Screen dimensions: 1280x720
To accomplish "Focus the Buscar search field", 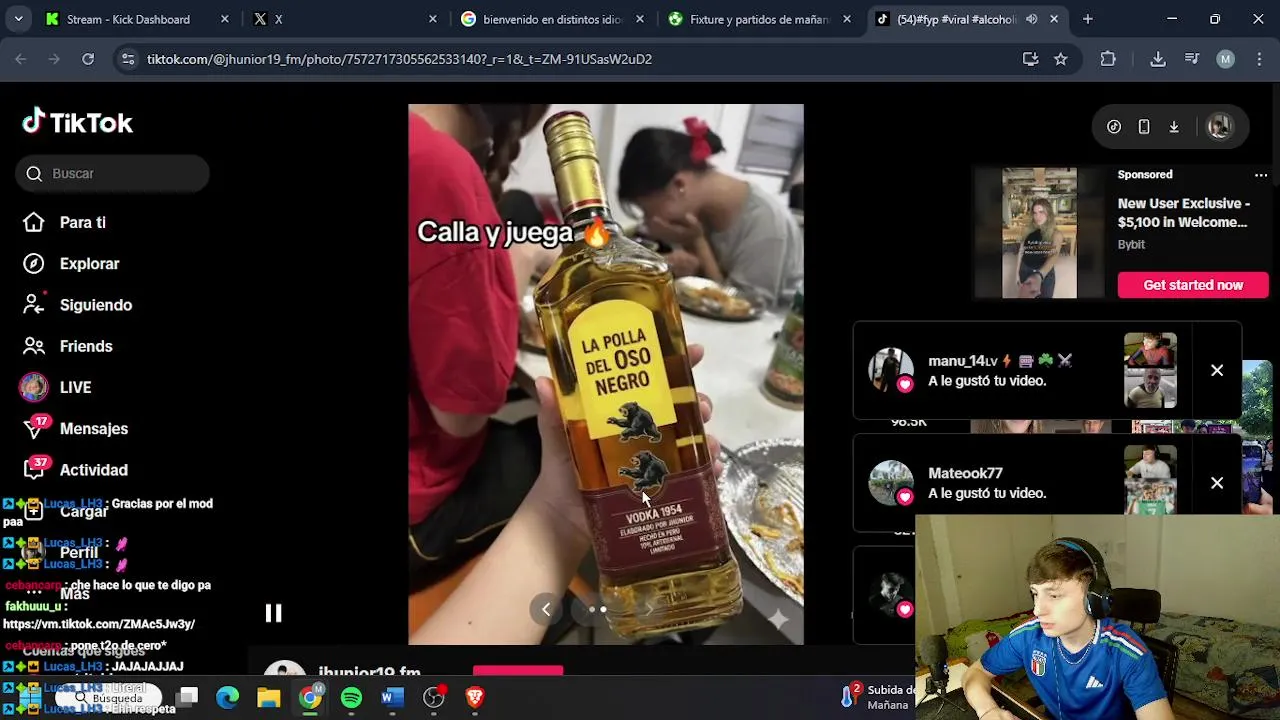I will [112, 173].
